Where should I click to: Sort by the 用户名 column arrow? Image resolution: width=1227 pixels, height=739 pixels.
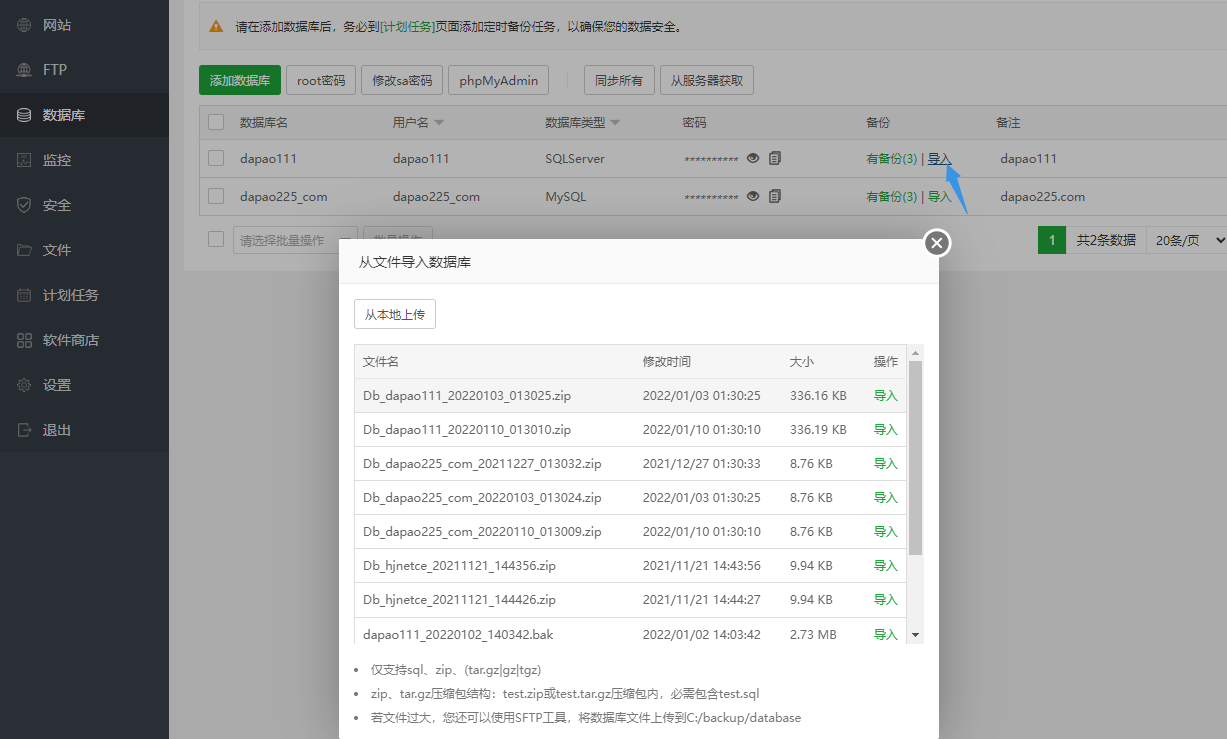click(439, 123)
